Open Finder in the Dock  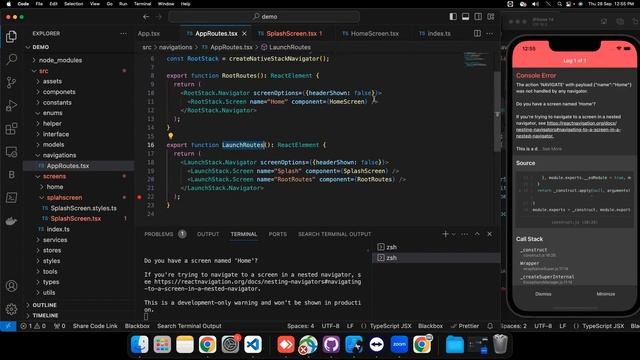(140, 344)
